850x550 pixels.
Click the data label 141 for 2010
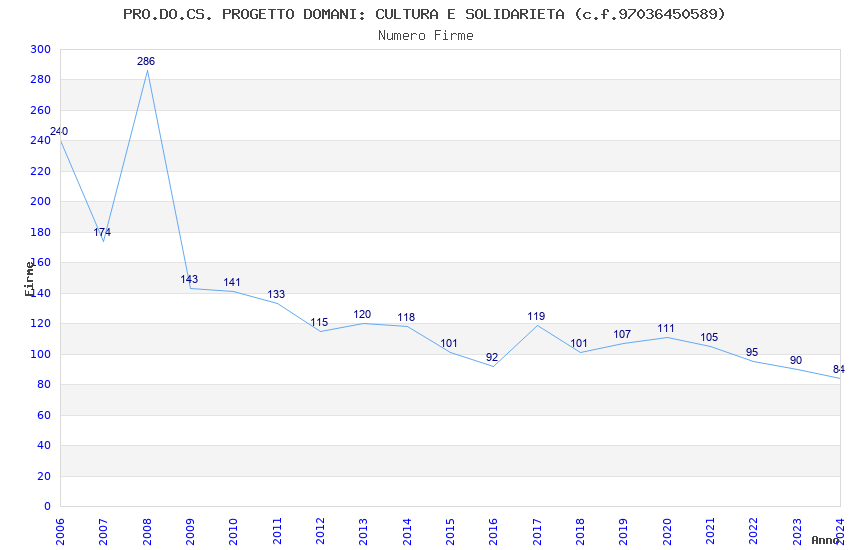[x=232, y=282]
